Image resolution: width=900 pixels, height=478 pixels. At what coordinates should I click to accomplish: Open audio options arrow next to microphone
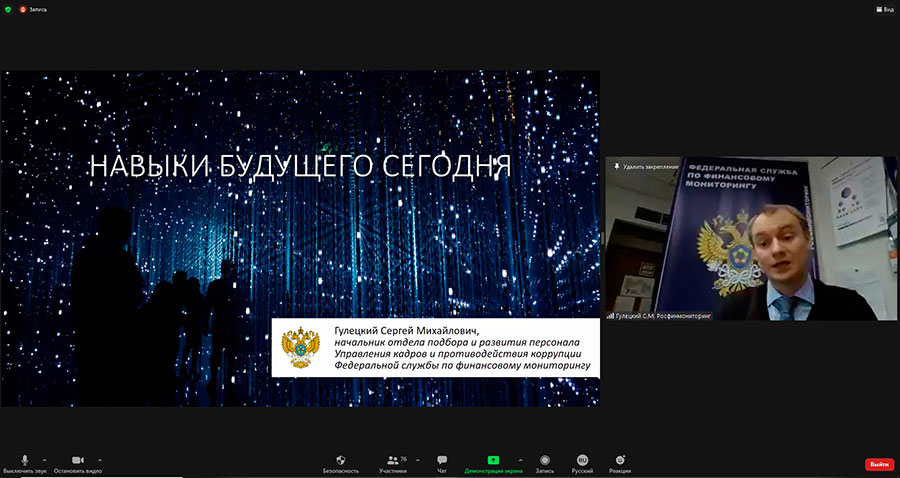[x=45, y=460]
